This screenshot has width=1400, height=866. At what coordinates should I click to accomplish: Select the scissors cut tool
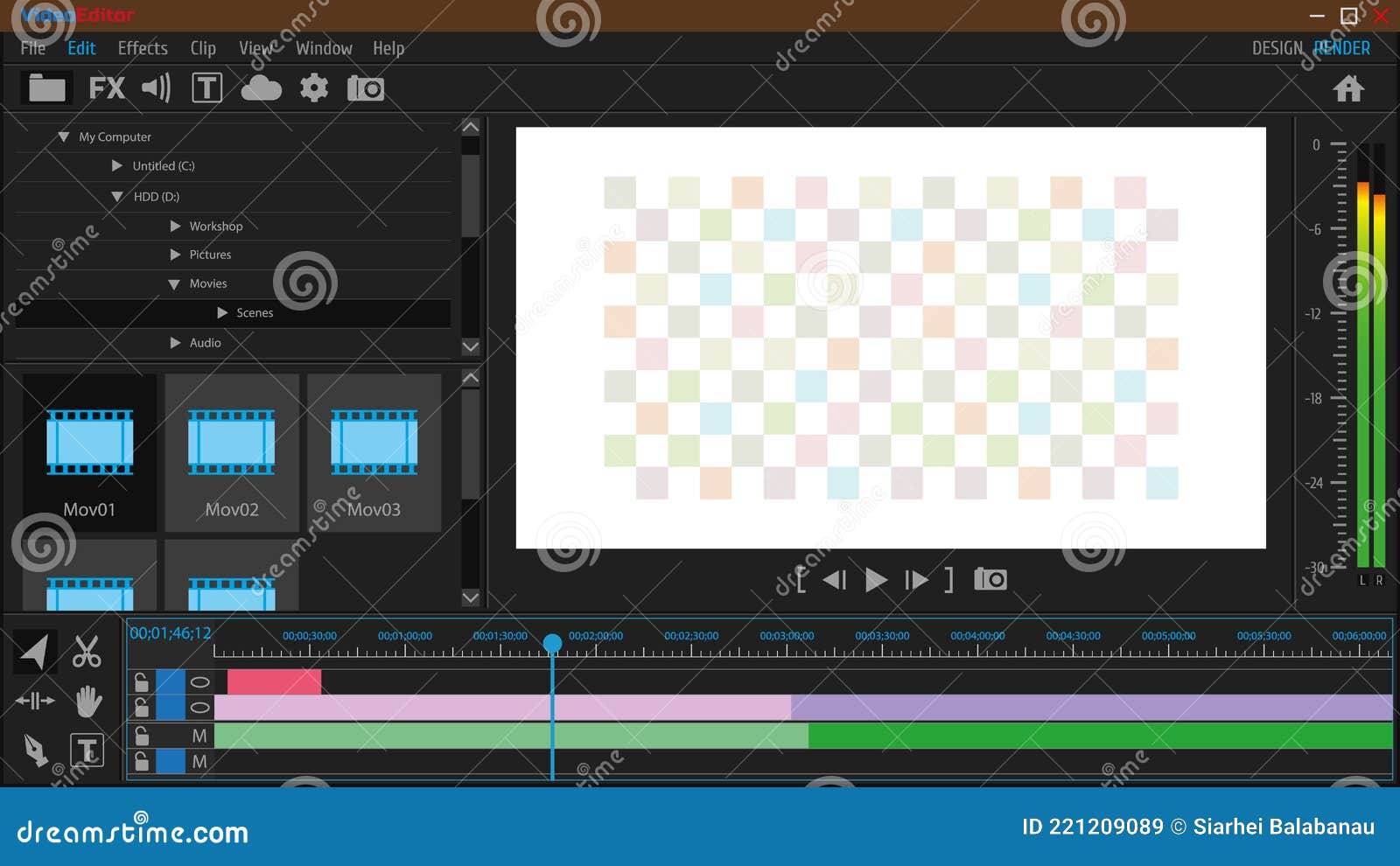(x=87, y=652)
